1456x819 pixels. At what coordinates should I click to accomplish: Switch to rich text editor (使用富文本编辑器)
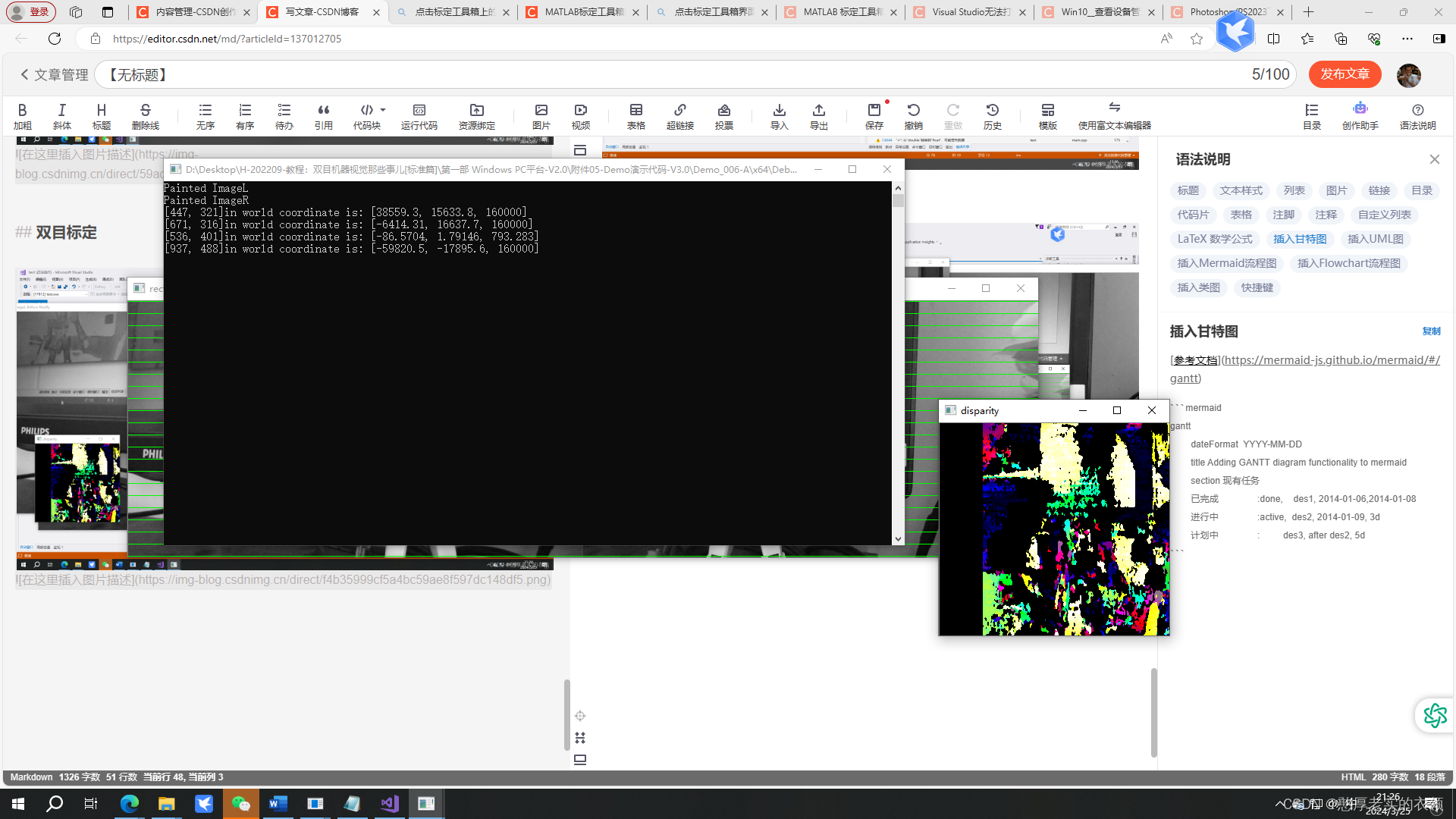[1114, 115]
